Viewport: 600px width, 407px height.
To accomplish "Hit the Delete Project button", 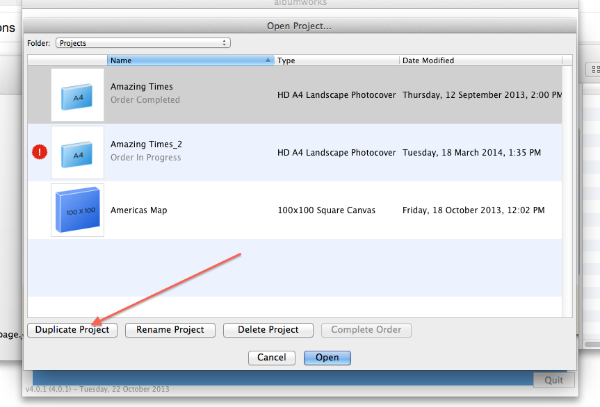I will (x=268, y=330).
